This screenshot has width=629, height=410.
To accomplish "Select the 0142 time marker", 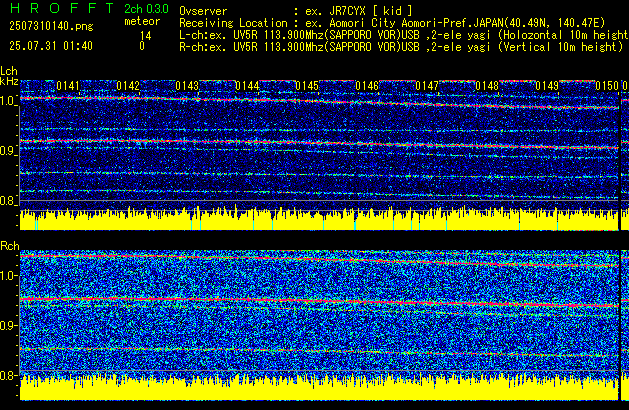I will pyautogui.click(x=128, y=86).
